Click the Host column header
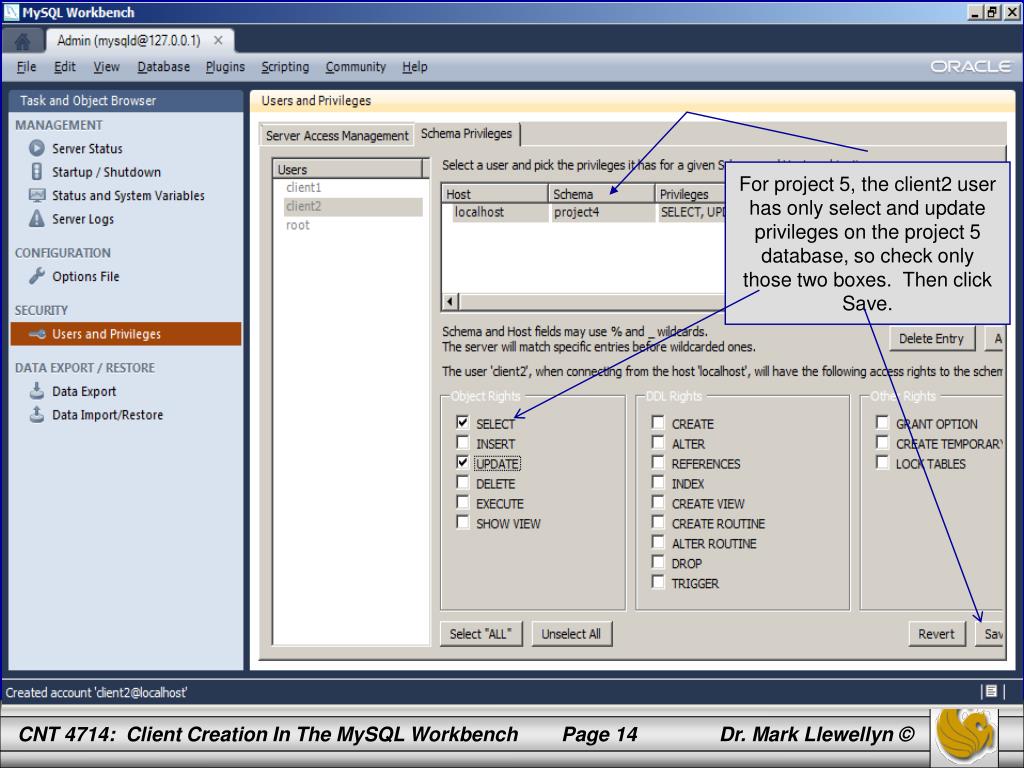Image resolution: width=1024 pixels, height=768 pixels. tap(495, 194)
